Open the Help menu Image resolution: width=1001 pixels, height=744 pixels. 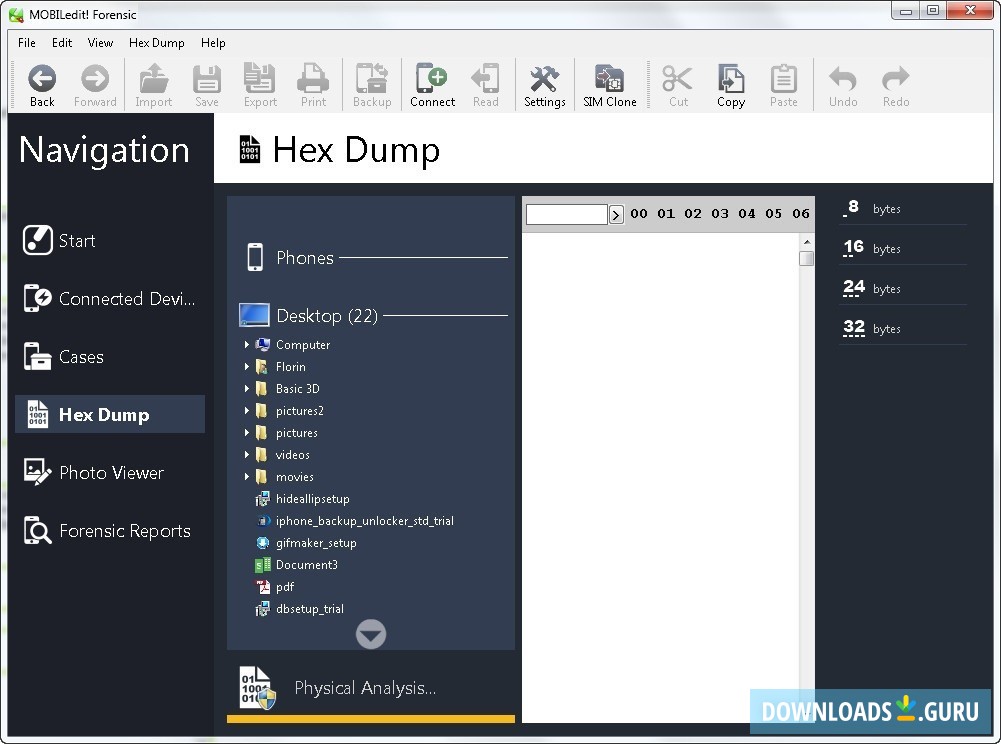coord(213,43)
